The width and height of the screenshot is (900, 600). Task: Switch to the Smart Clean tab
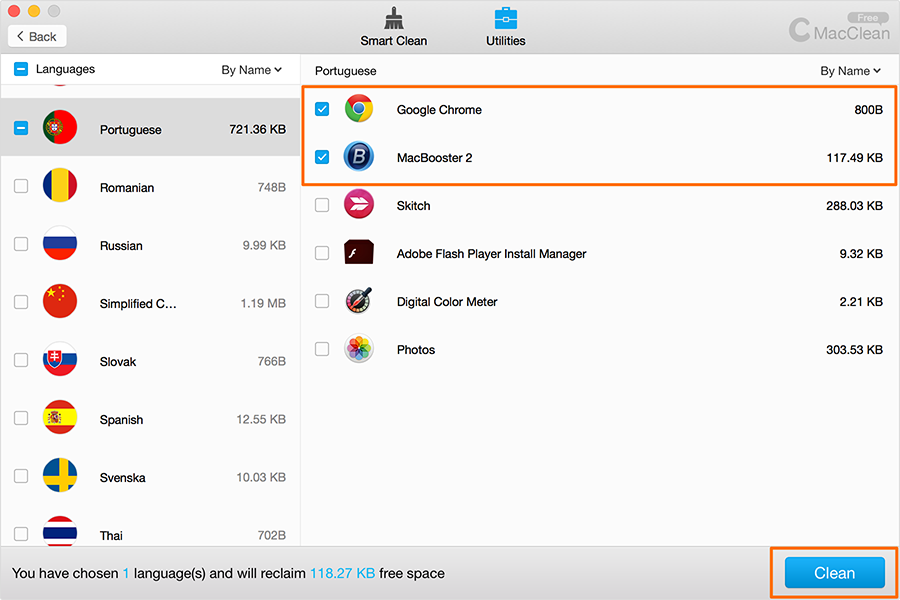(x=394, y=28)
